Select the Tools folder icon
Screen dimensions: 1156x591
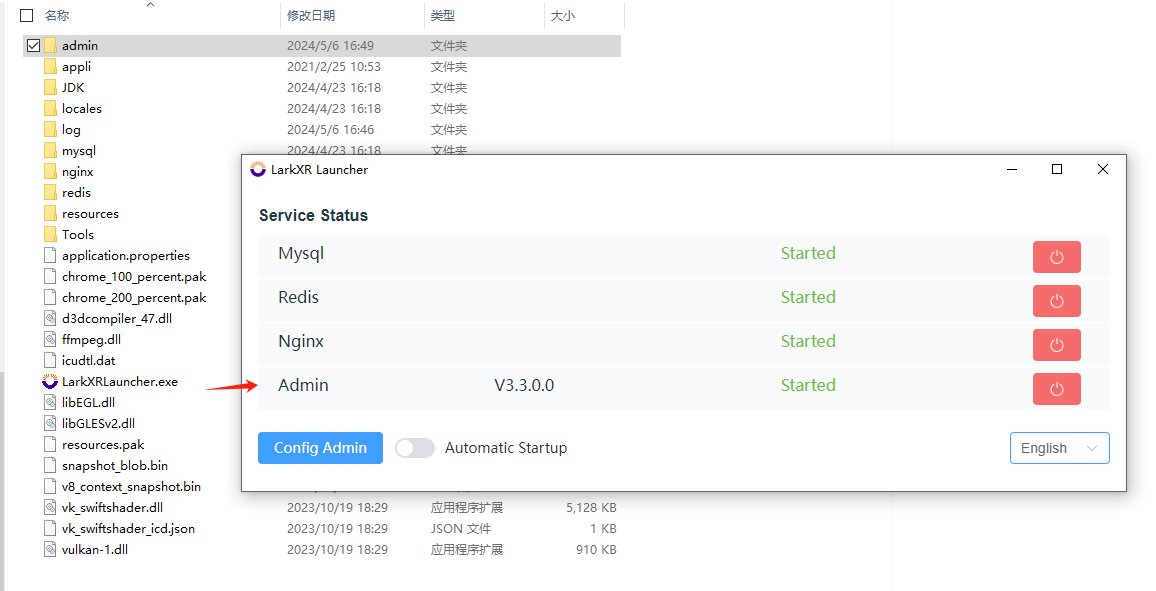click(x=50, y=234)
